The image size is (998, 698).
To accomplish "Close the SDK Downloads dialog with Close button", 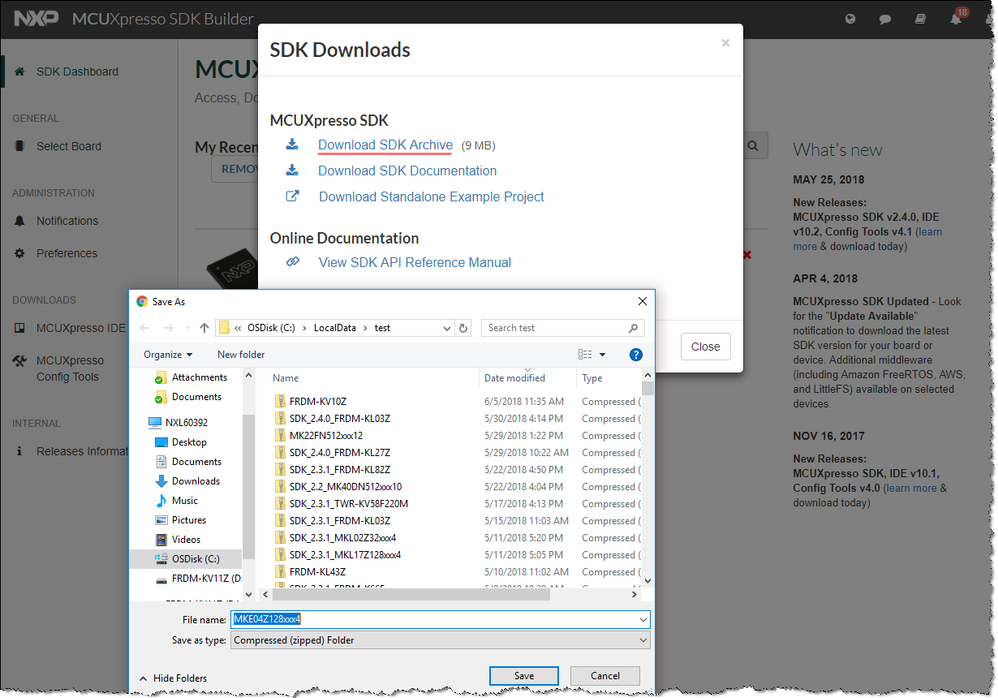I will tap(705, 347).
